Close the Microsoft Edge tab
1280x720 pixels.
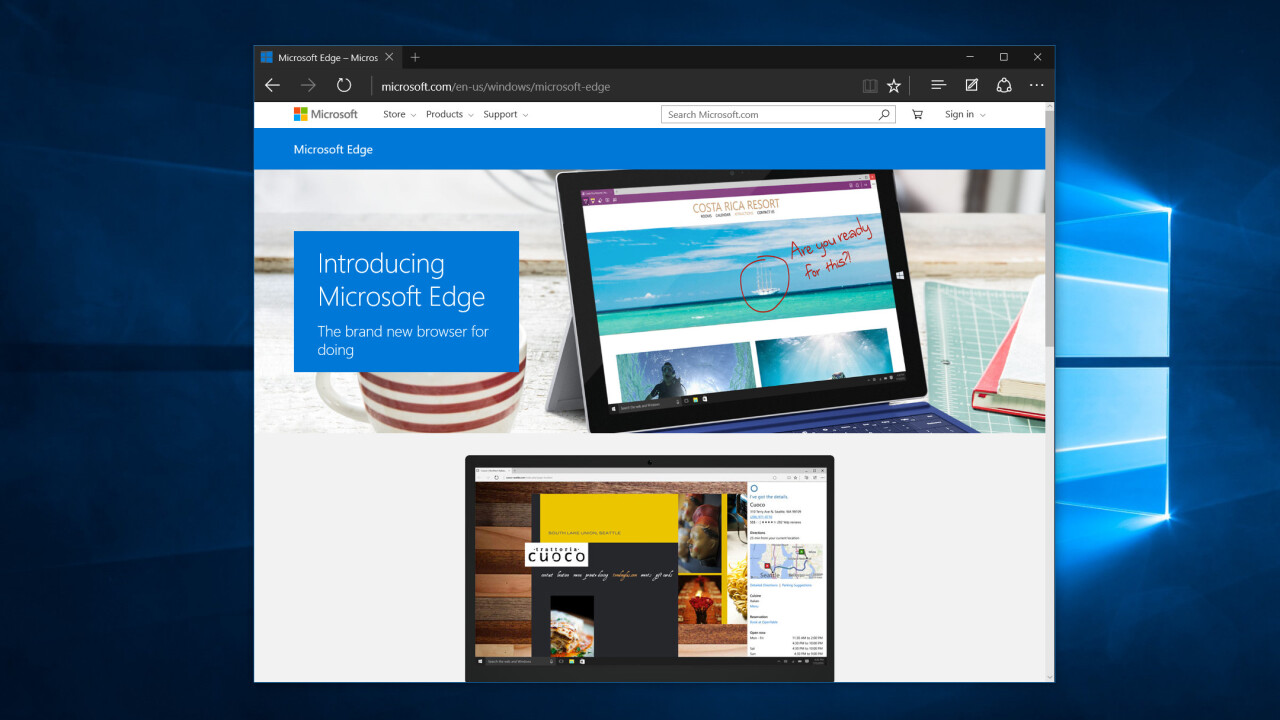point(389,58)
